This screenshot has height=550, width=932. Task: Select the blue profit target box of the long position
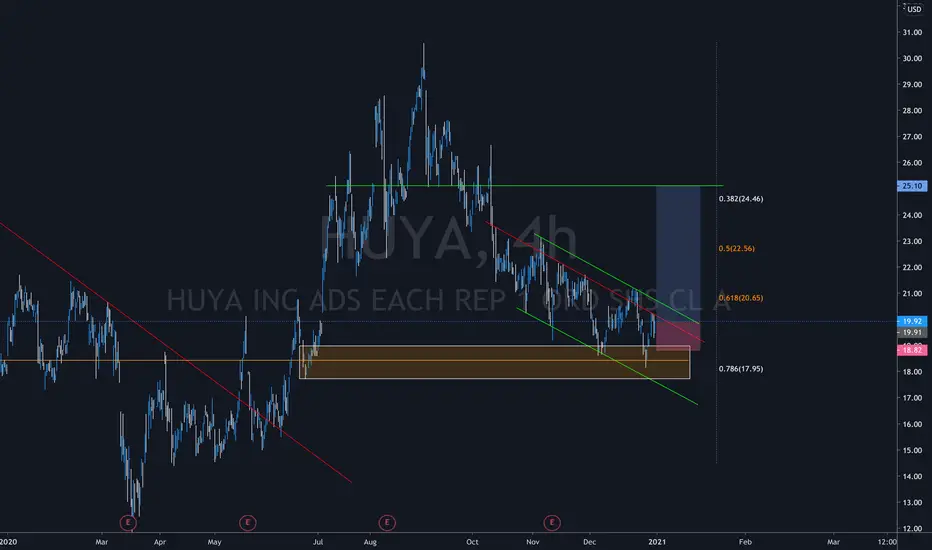[x=678, y=254]
